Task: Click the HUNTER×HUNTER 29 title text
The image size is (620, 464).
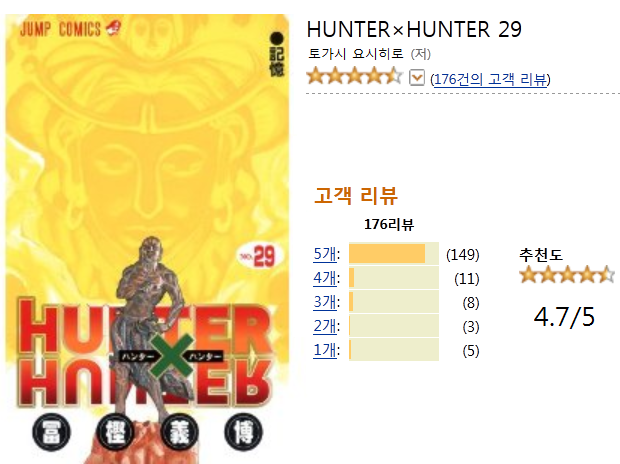Action: 414,29
